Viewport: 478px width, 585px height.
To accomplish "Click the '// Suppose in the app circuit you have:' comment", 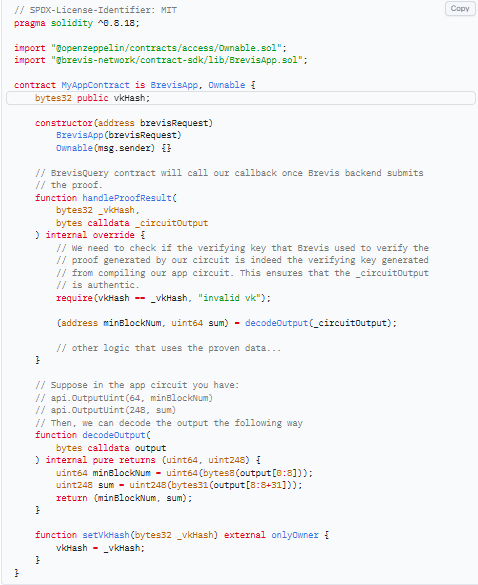I will click(137, 385).
